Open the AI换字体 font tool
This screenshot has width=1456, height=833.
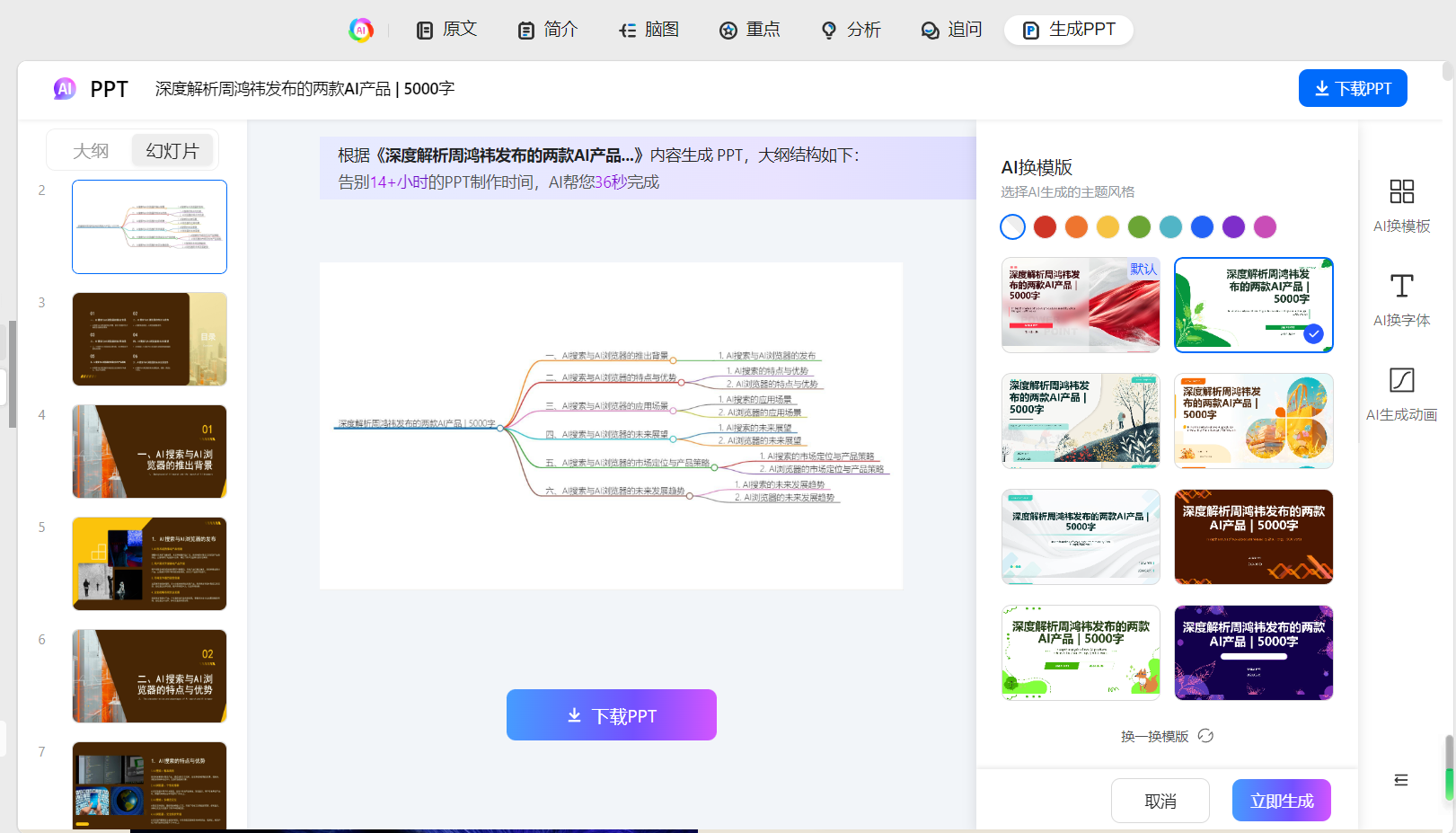[x=1401, y=300]
